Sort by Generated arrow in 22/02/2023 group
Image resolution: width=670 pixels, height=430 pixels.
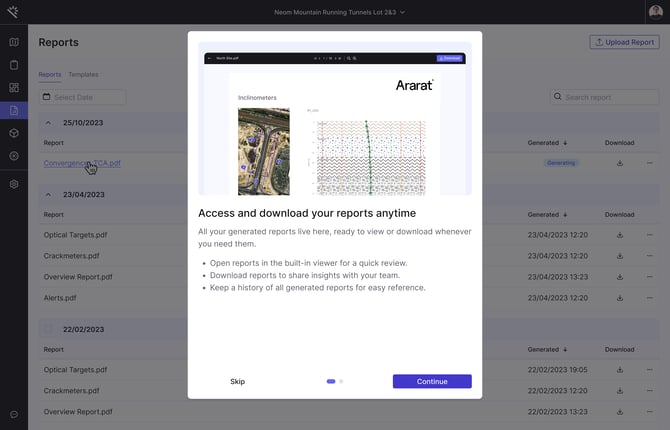coord(565,349)
